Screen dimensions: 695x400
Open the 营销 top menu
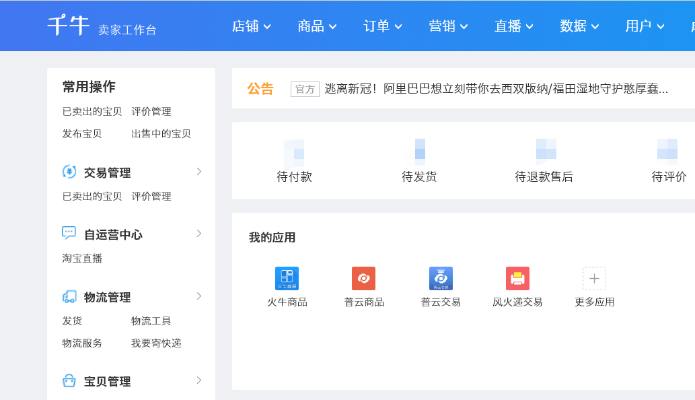click(x=448, y=26)
